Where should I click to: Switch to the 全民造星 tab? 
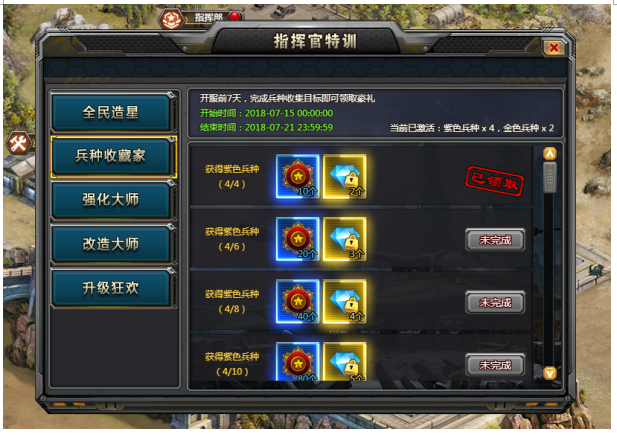111,113
